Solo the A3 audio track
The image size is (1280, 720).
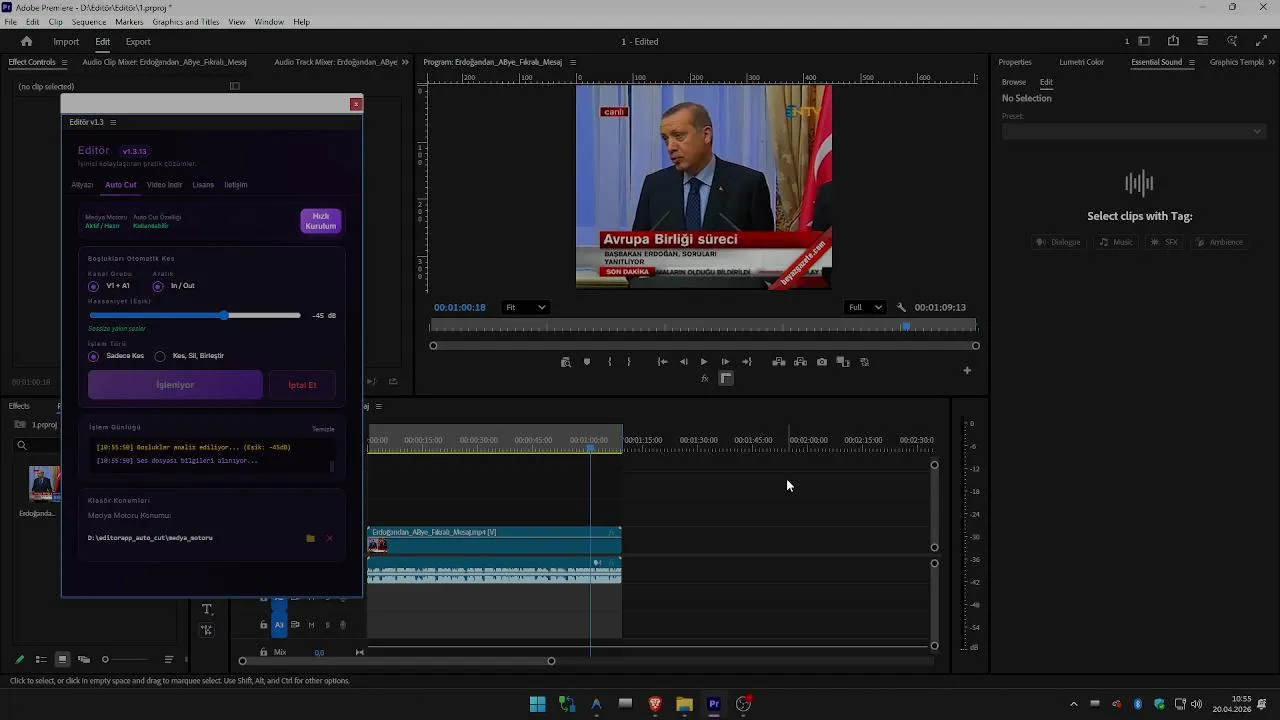click(327, 625)
